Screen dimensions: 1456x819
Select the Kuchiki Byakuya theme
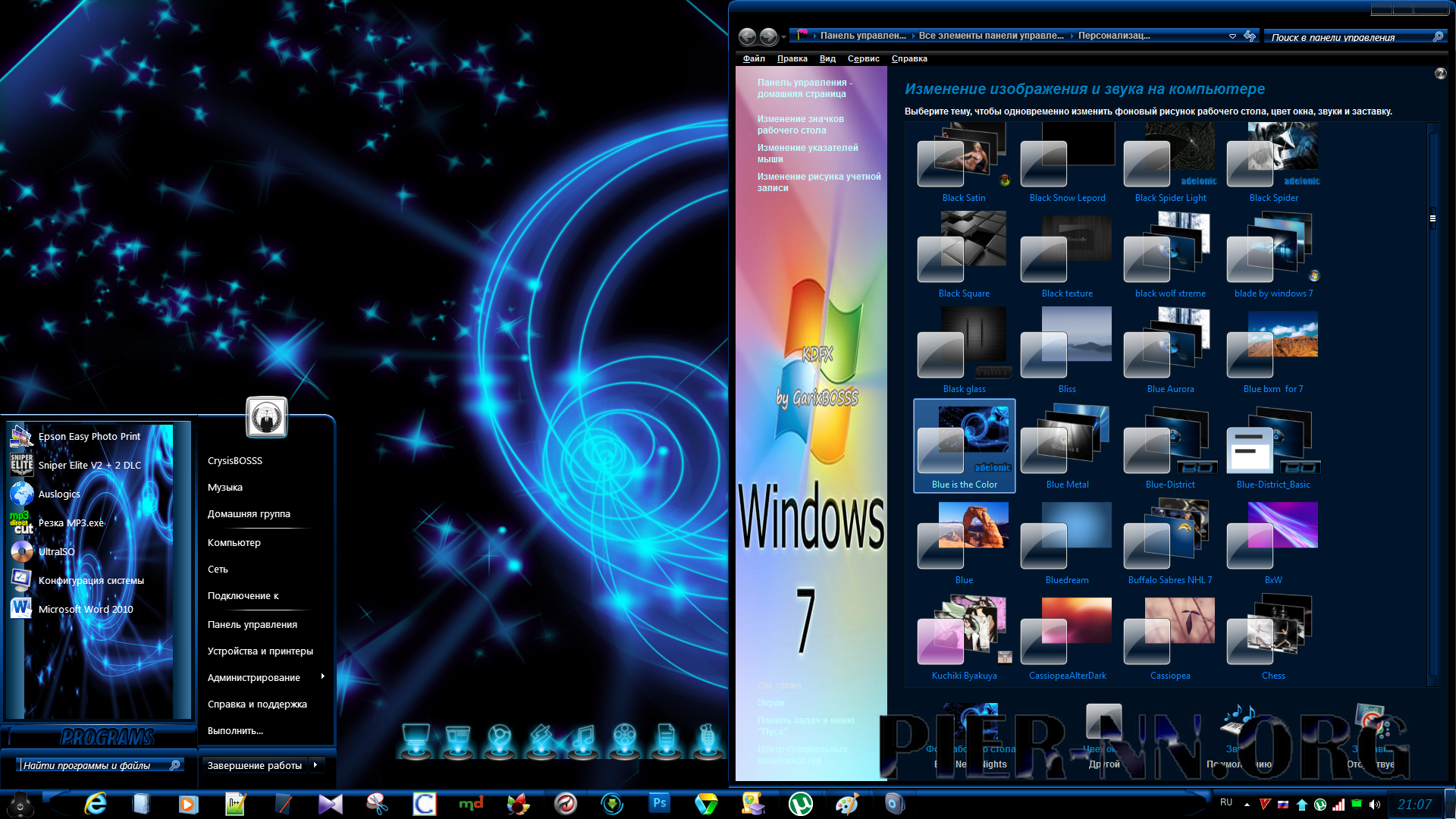[x=964, y=639]
